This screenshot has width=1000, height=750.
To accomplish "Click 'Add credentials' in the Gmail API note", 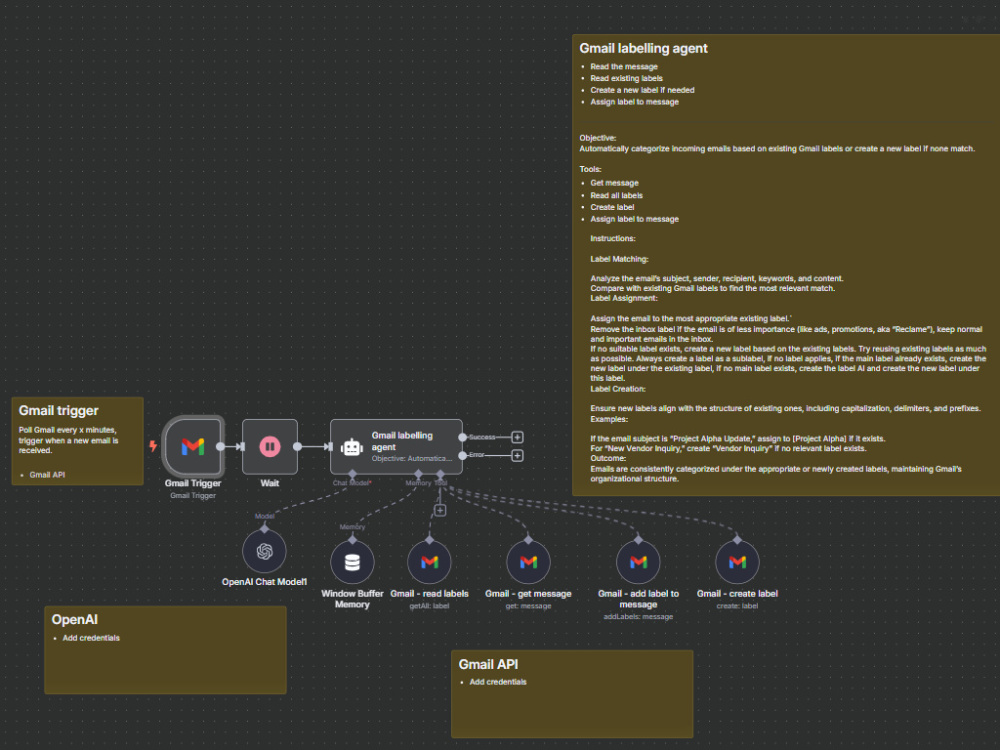I will click(498, 682).
